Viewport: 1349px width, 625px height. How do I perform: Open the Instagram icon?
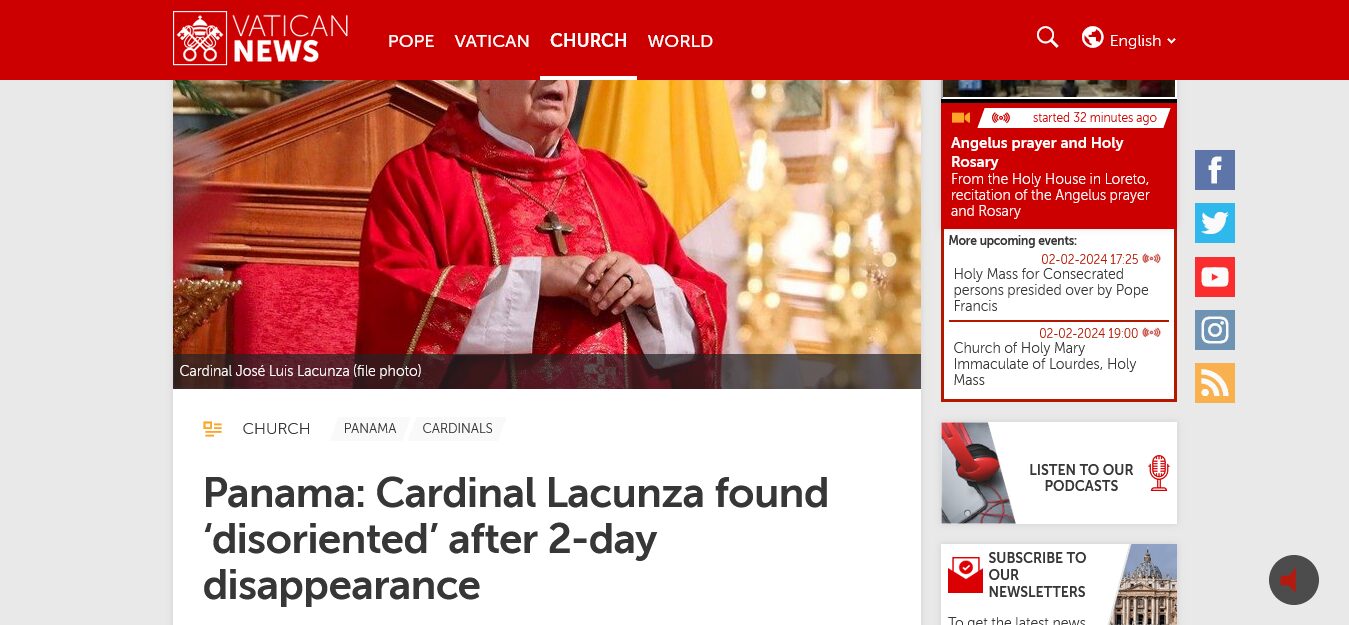coord(1215,330)
